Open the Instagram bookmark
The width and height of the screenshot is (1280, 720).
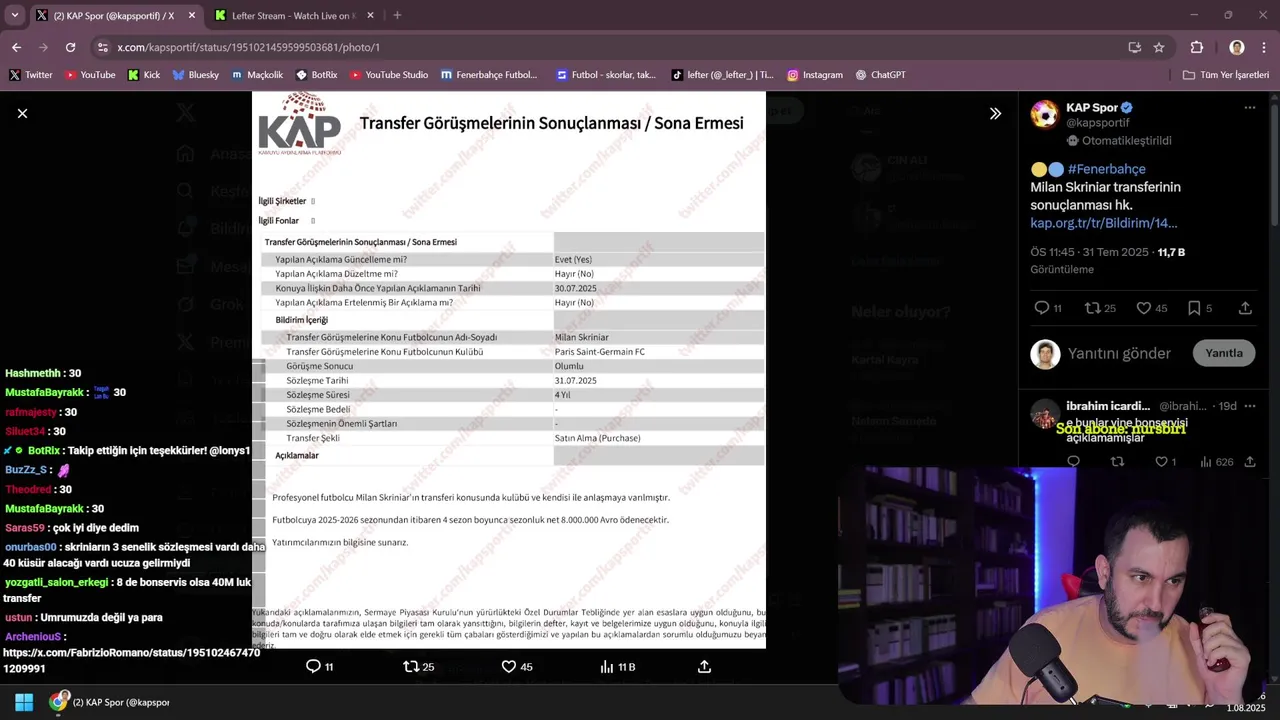(x=815, y=75)
